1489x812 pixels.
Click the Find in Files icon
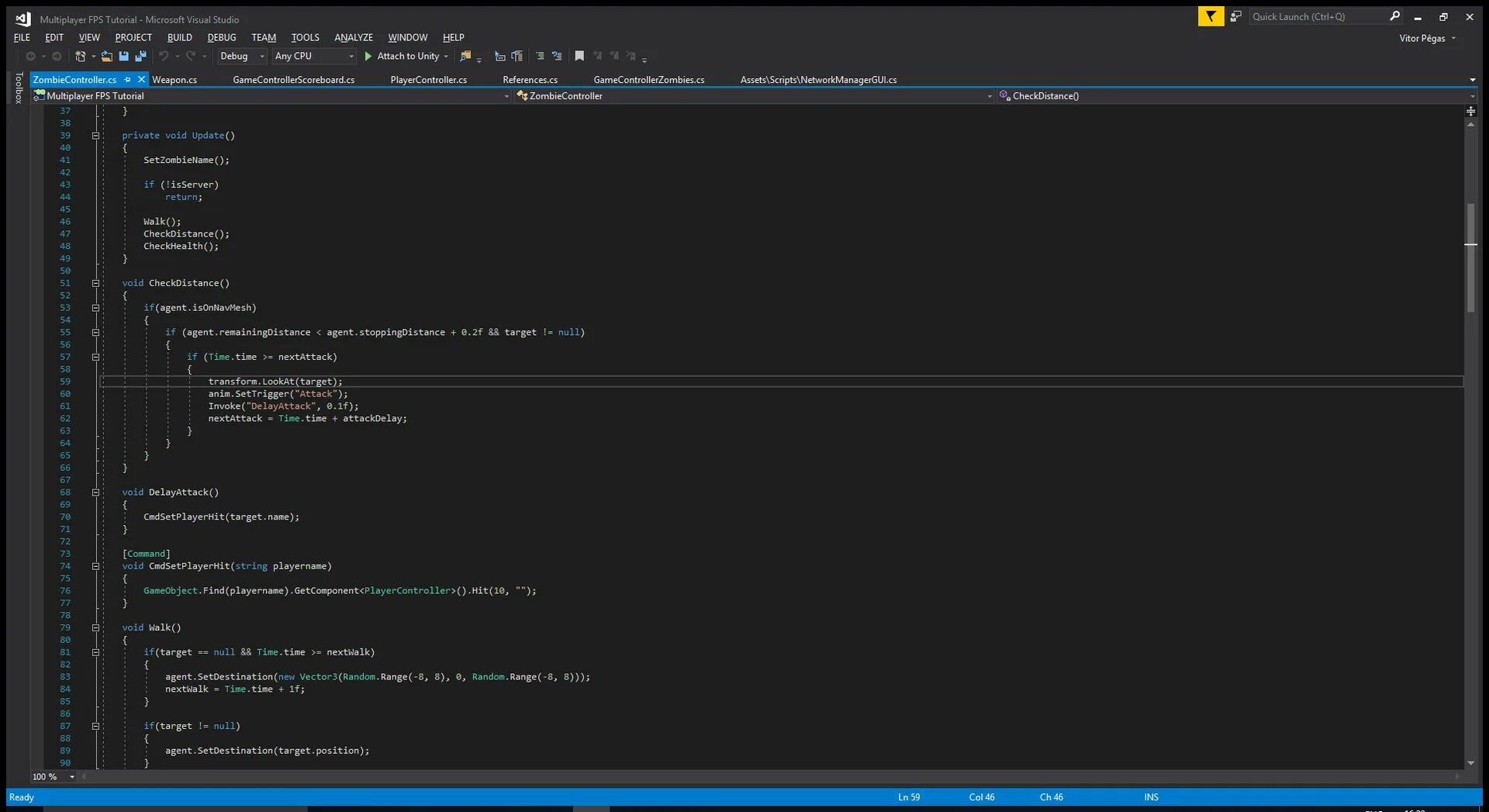pos(465,57)
